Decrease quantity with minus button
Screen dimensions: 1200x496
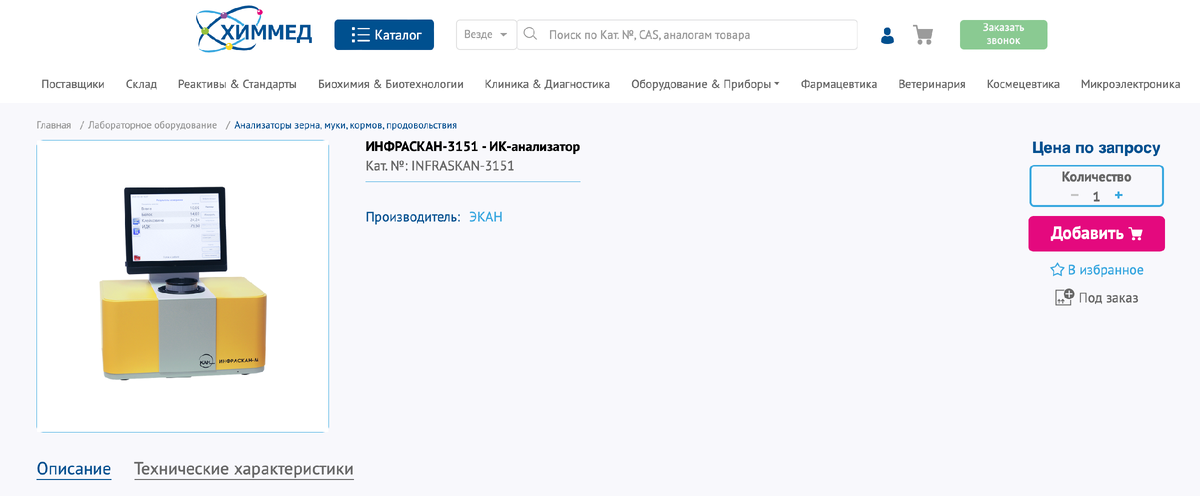click(1075, 195)
